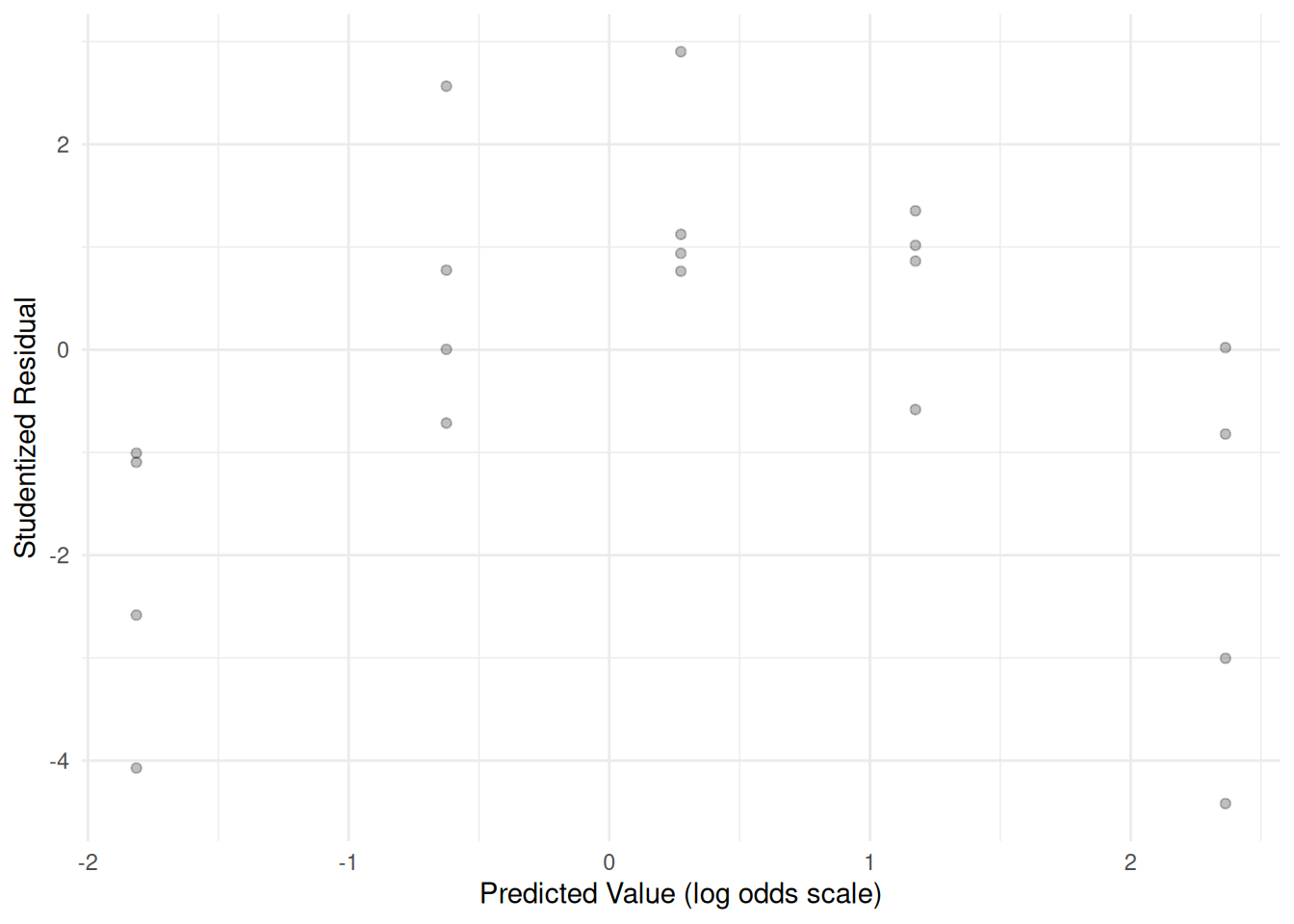Select the point at residual 0 near predicted -0.6
The height and width of the screenshot is (924, 1294).
(447, 349)
